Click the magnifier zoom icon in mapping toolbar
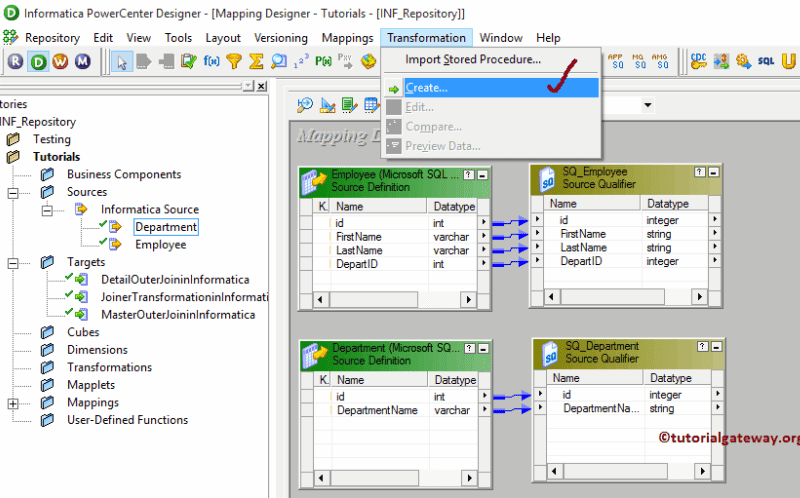This screenshot has height=498, width=800. pos(305,106)
